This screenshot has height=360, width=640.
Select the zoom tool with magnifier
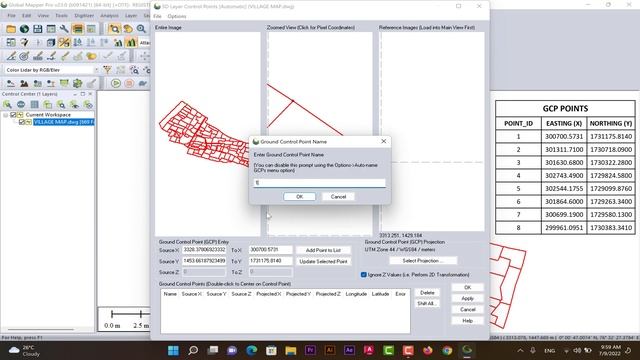[x=114, y=29]
